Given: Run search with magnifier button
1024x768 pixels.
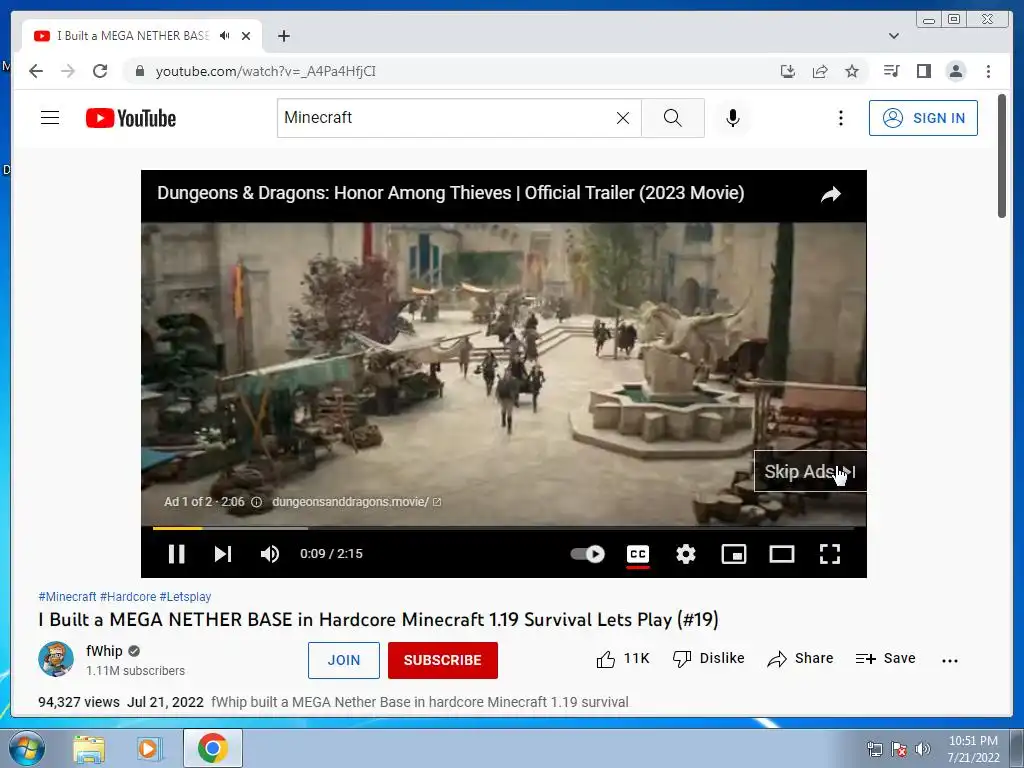Looking at the screenshot, I should tap(673, 118).
